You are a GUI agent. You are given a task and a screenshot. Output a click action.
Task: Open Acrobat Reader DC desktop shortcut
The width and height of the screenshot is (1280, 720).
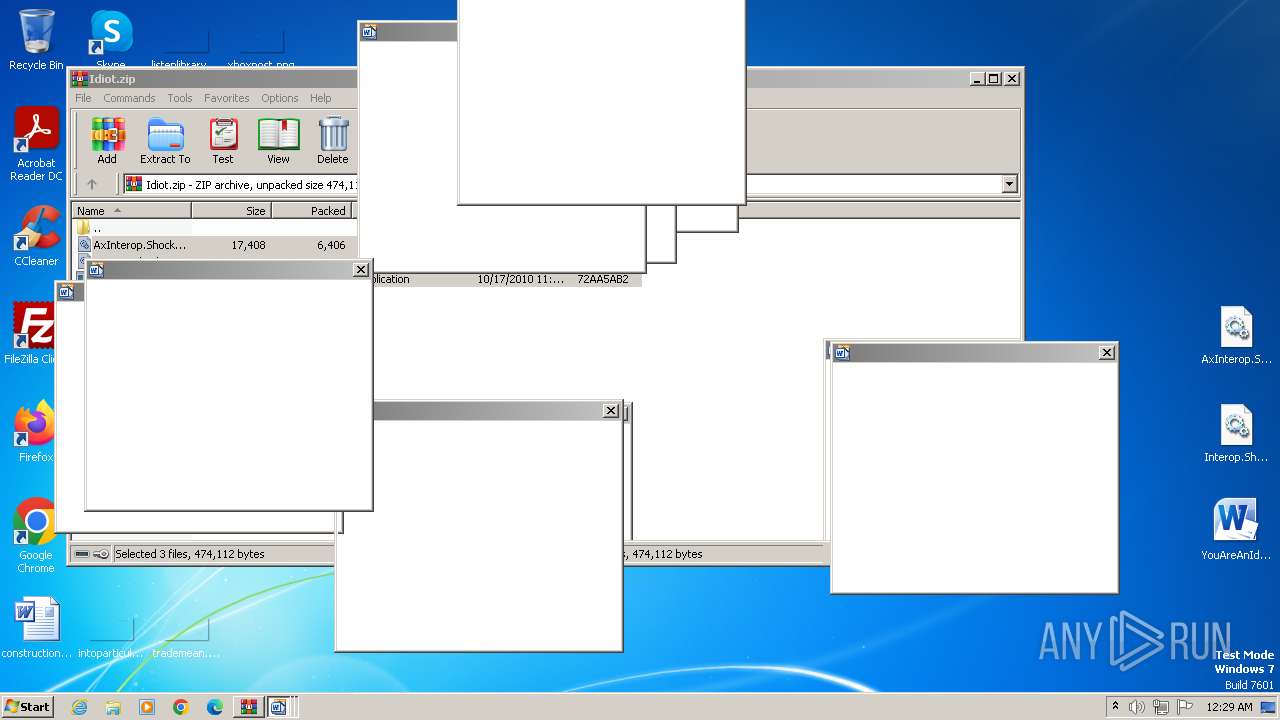tap(36, 144)
